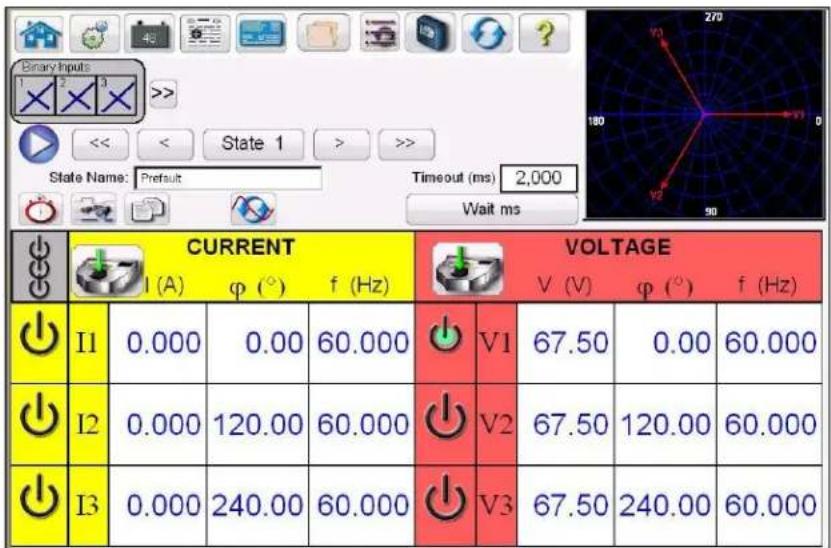Viewport: 831px width, 548px height.
Task: Select V1 phase angle 0.00
Action: tap(666, 343)
